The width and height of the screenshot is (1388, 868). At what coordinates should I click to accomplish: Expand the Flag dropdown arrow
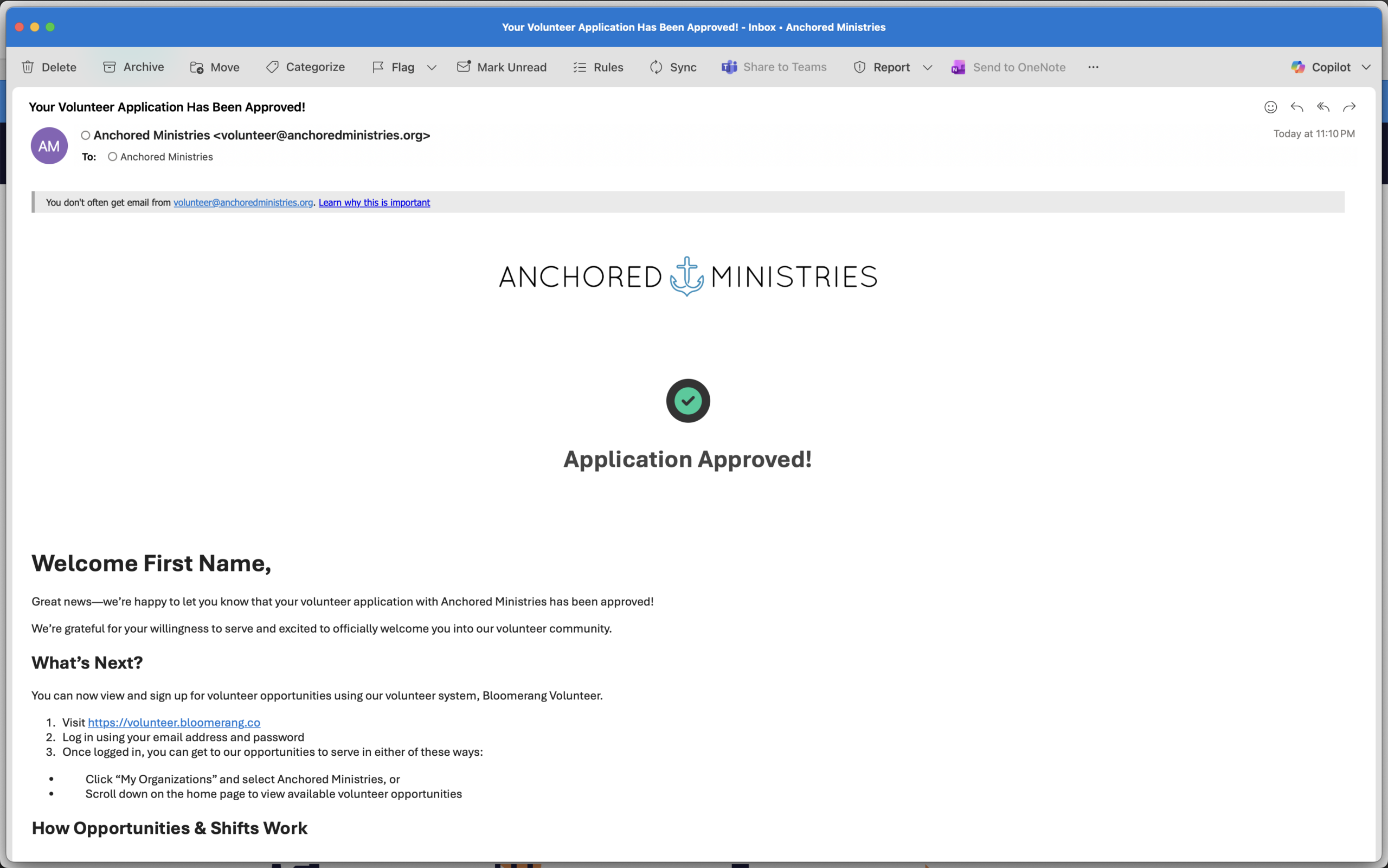click(x=432, y=68)
